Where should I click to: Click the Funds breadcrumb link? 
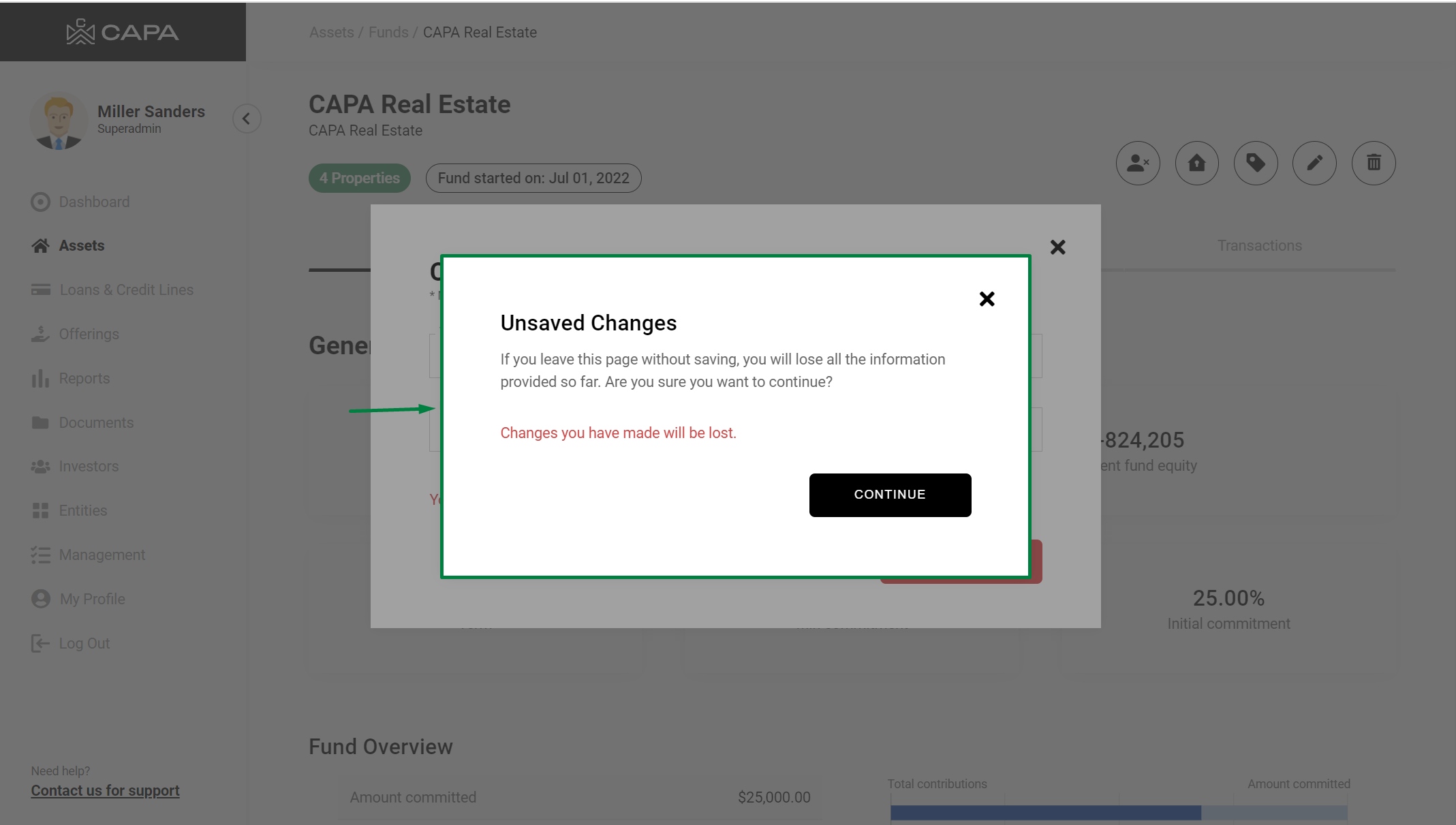coord(388,33)
